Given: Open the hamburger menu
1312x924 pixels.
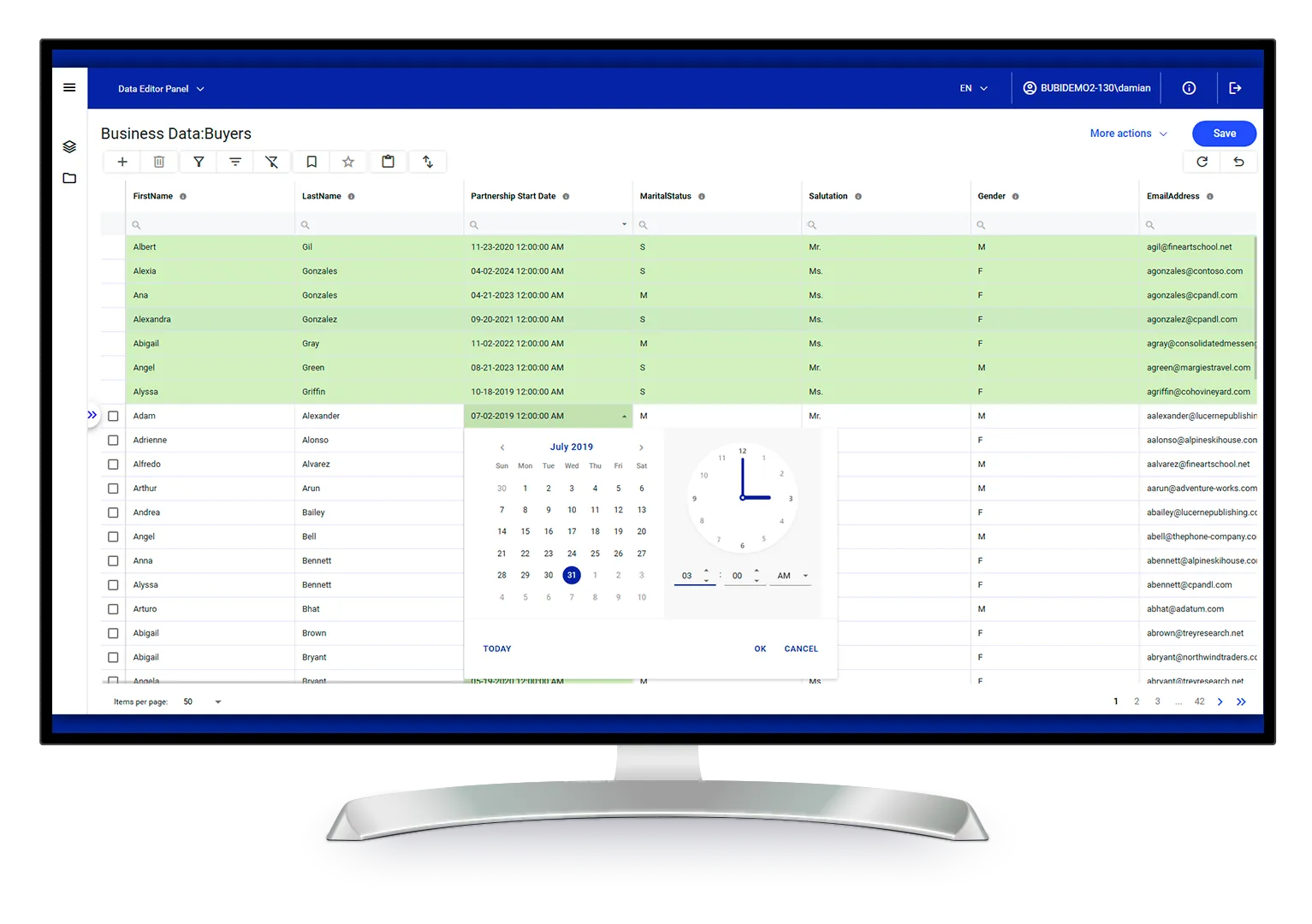Looking at the screenshot, I should (x=69, y=87).
